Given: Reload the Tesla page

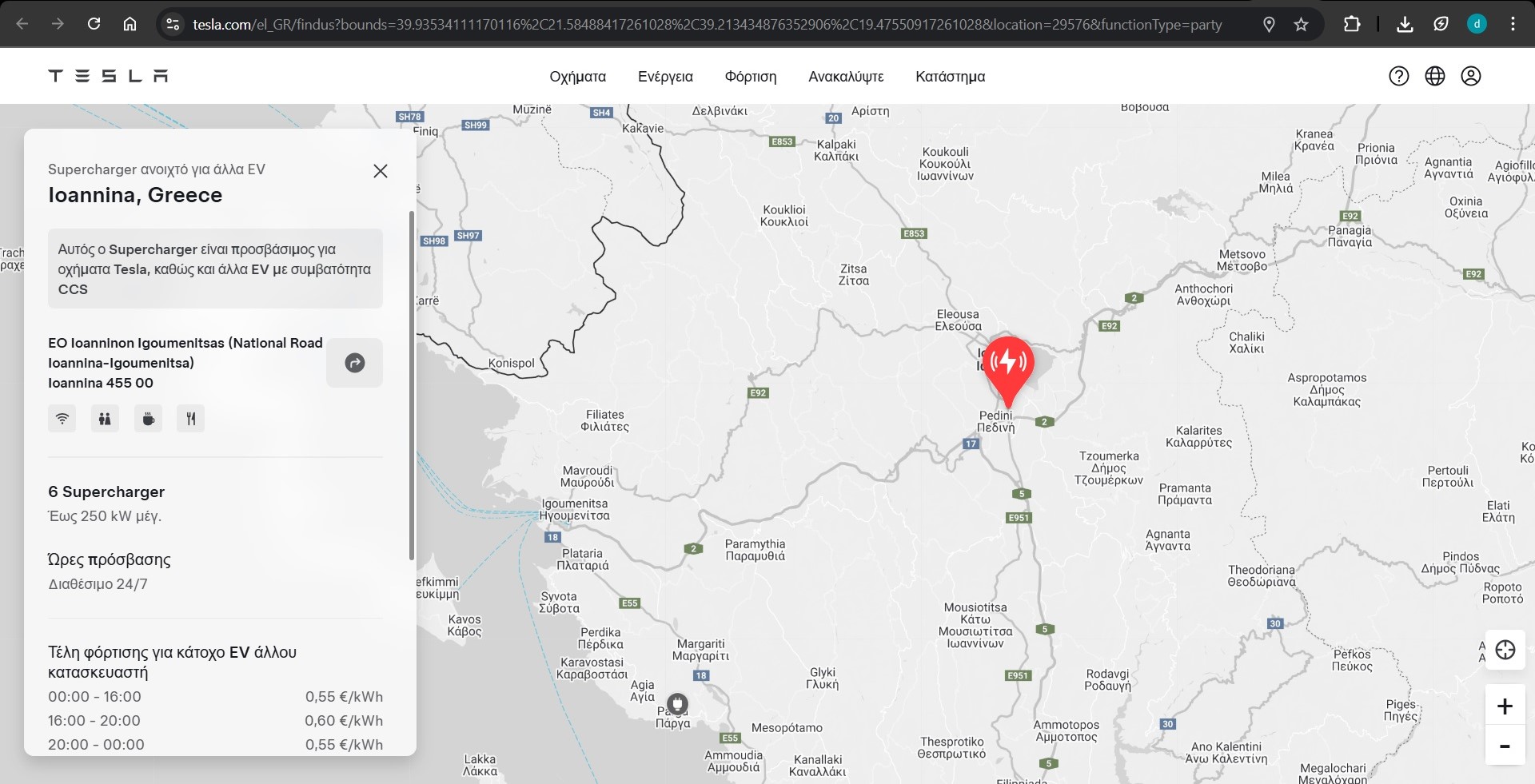Looking at the screenshot, I should [94, 24].
